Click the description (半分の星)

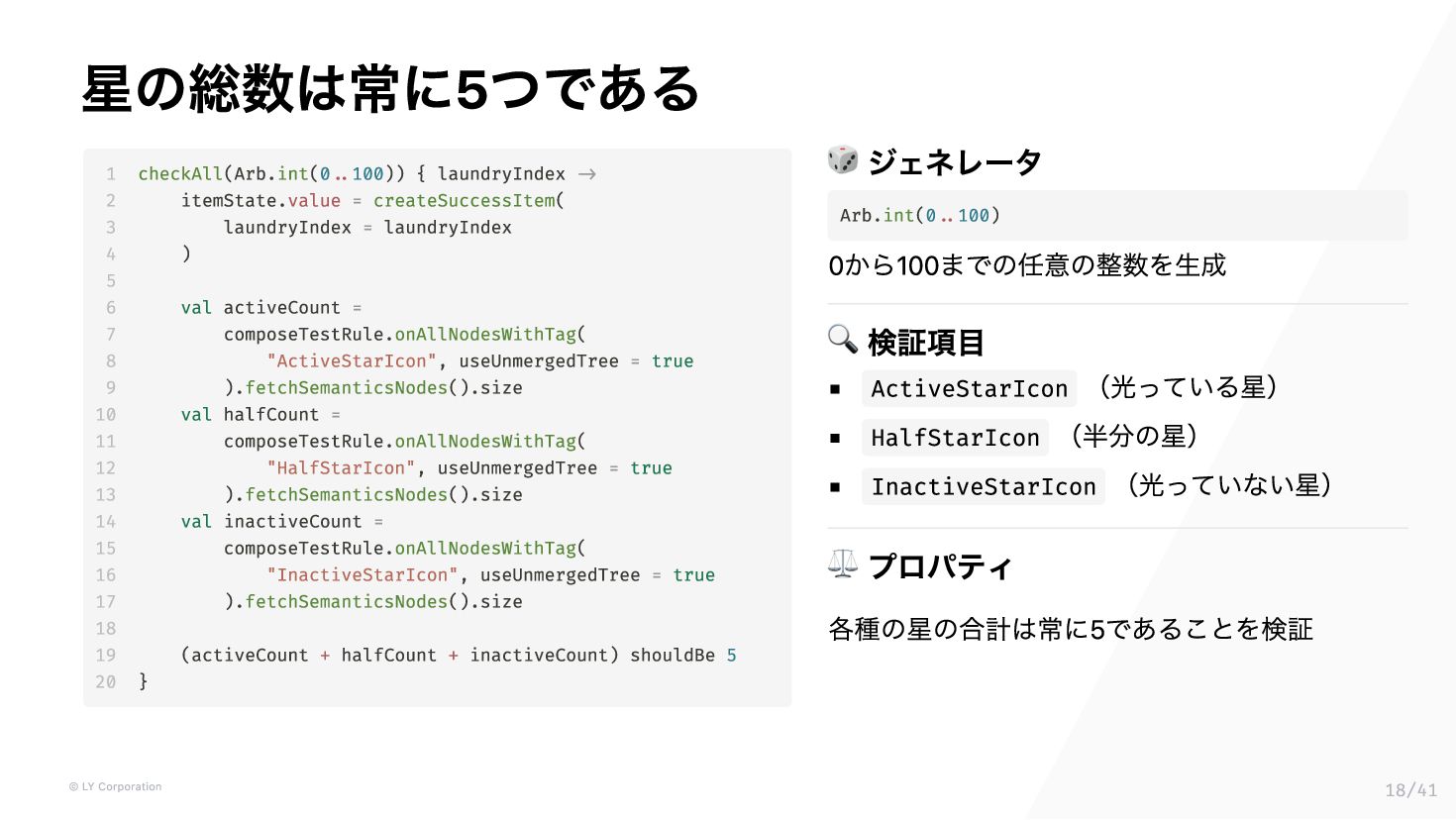pyautogui.click(x=1134, y=436)
